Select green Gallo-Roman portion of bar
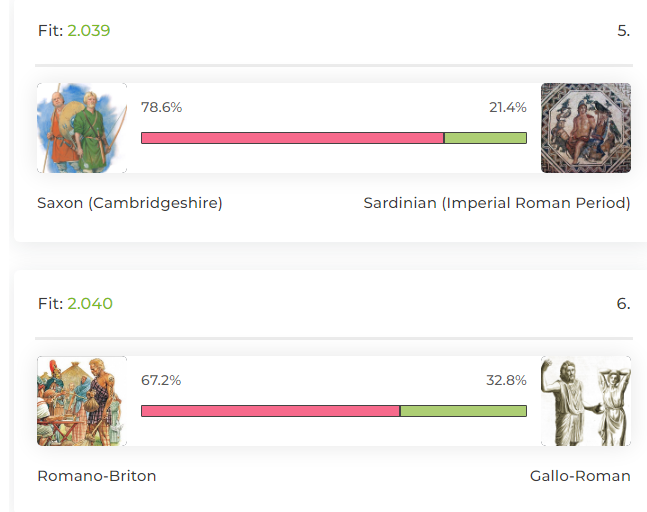Image resolution: width=647 pixels, height=512 pixels. 463,411
